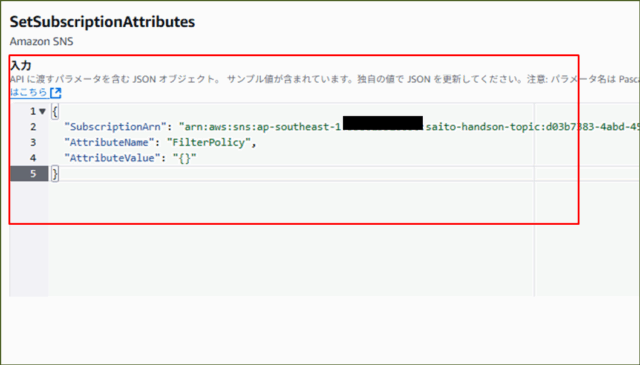640x365 pixels.
Task: Select line number 4 in the gutter
Action: point(33,158)
